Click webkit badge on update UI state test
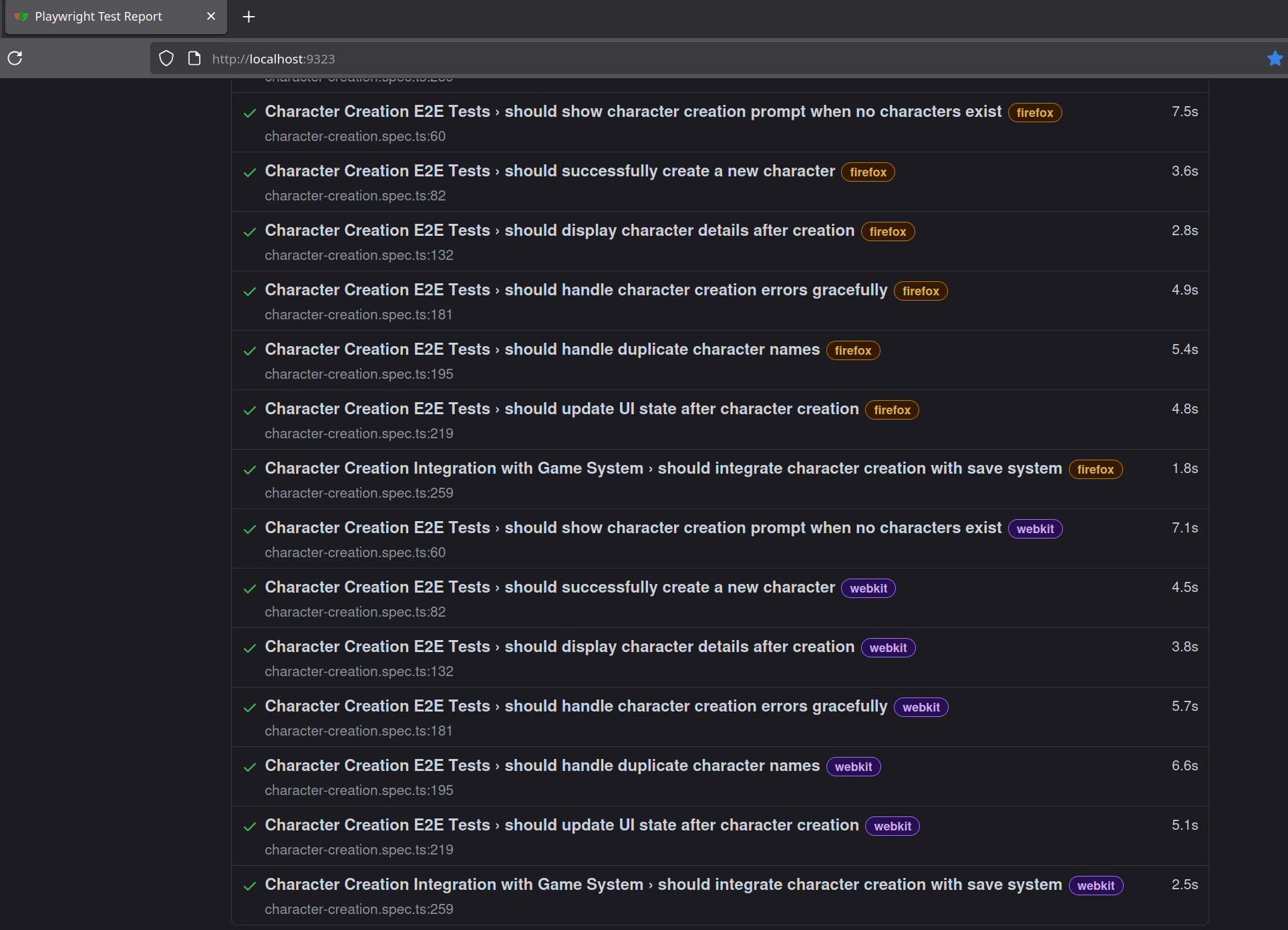The image size is (1288, 930). tap(892, 826)
